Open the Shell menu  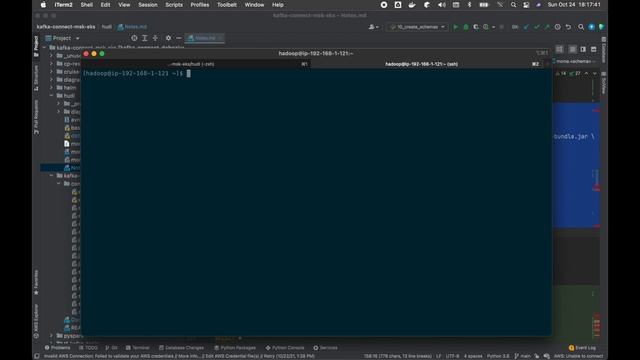87,5
